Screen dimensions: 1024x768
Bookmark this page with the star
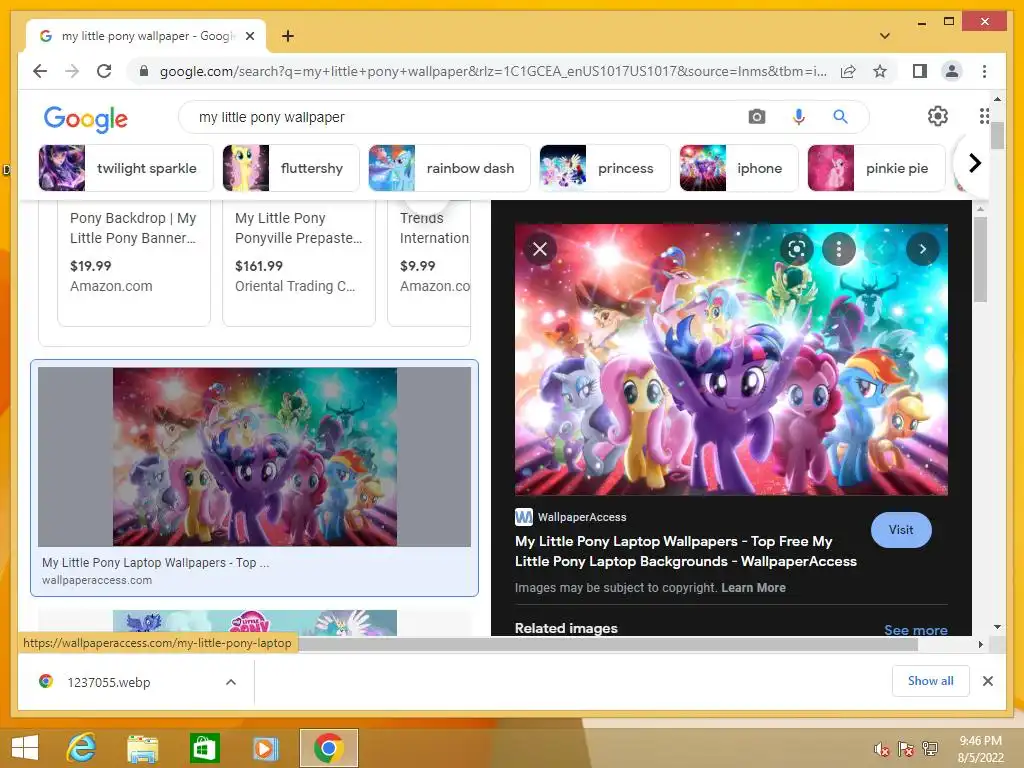[880, 71]
